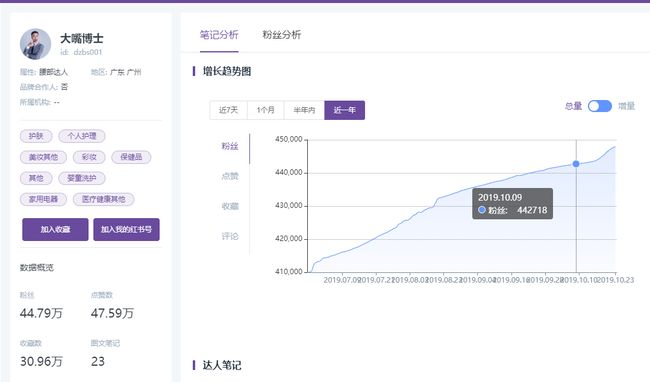Click the tooltip value 442718
Viewport: 650px width, 382px height.
(532, 210)
